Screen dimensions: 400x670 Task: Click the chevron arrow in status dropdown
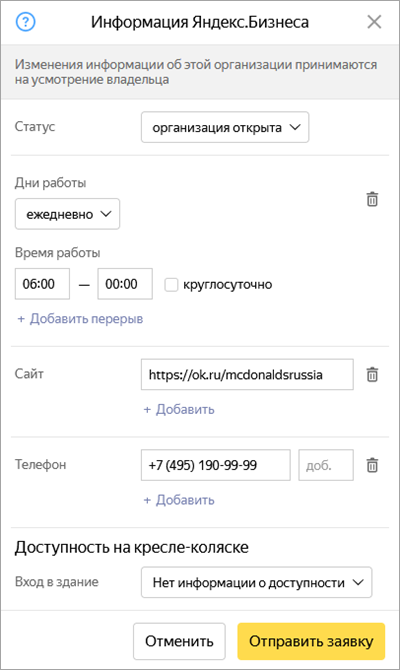[295, 127]
